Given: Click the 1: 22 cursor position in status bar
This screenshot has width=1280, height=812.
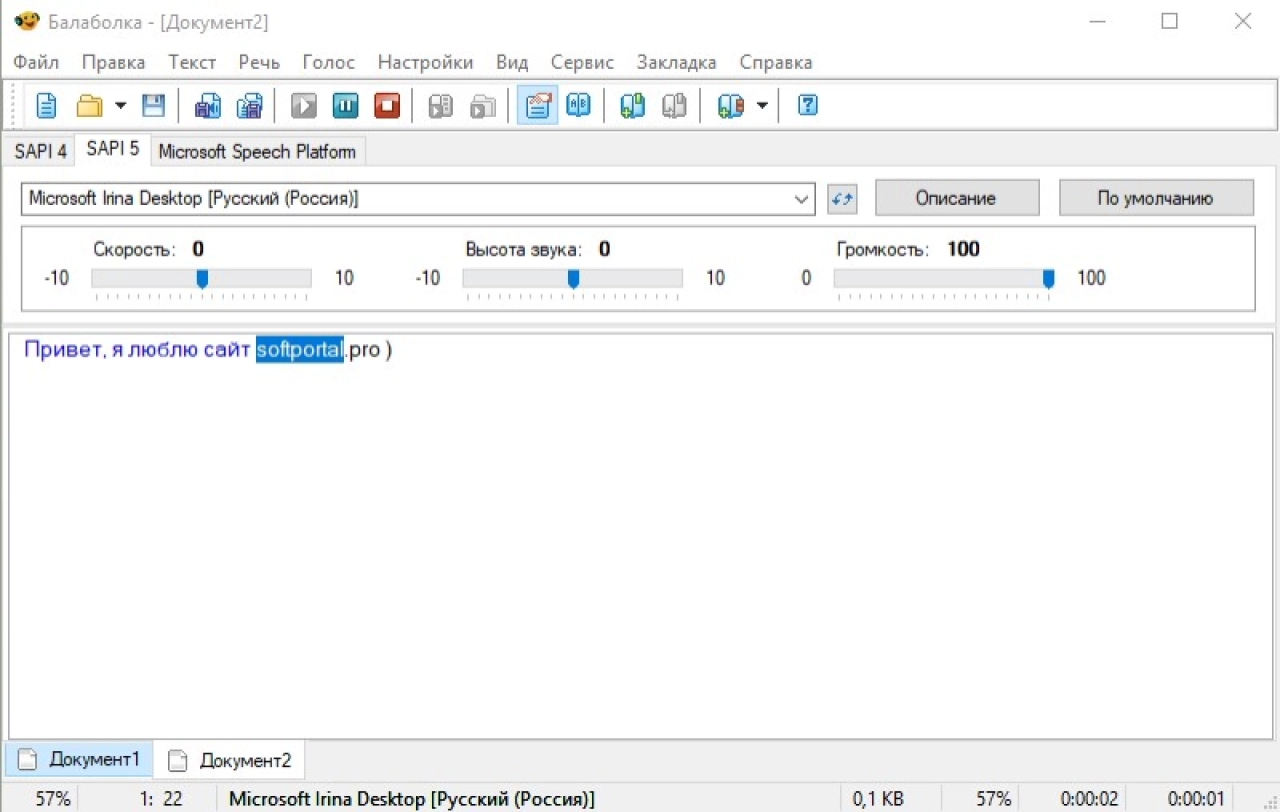Looking at the screenshot, I should tap(161, 799).
